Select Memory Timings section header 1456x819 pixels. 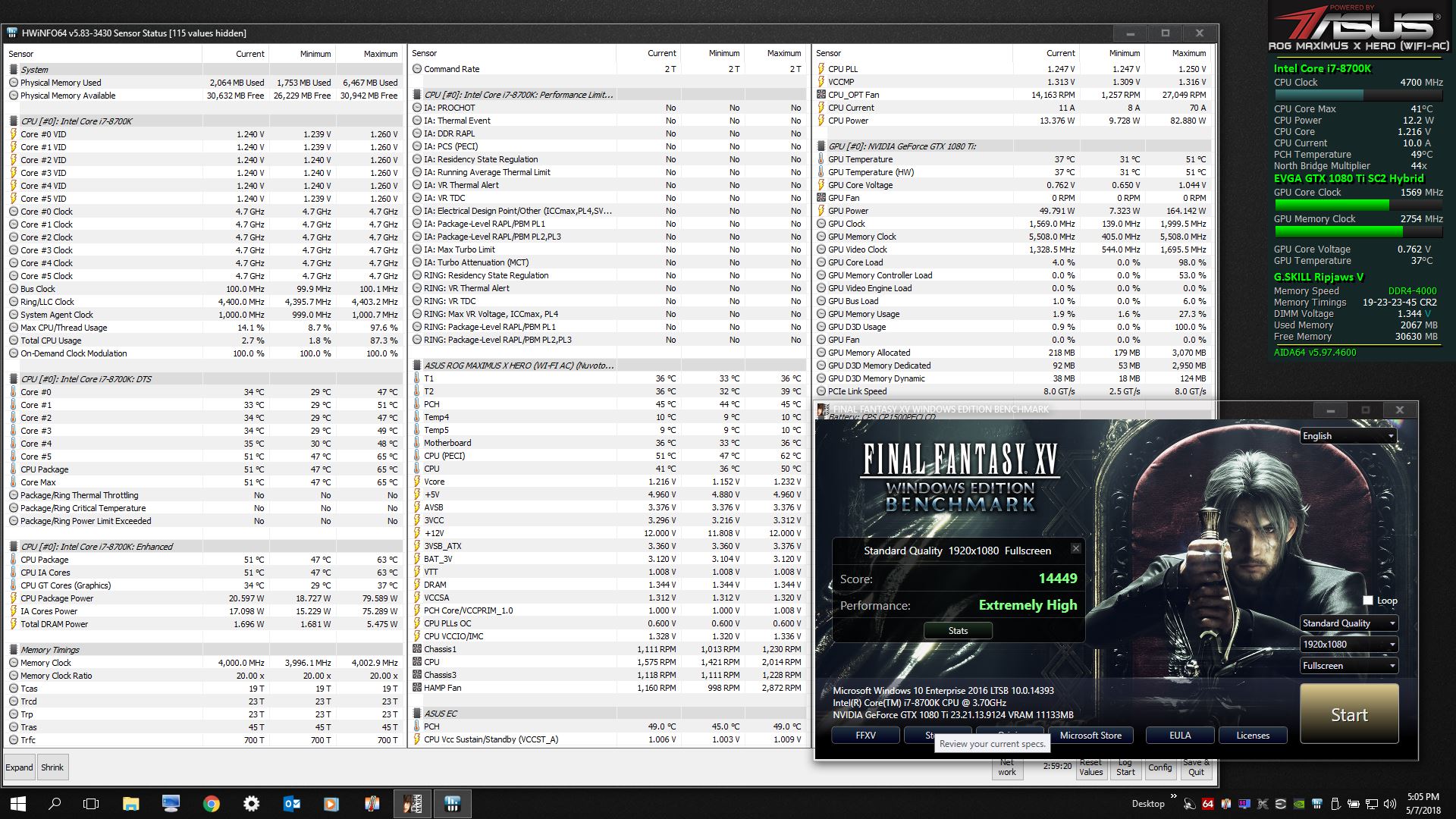[x=203, y=650]
